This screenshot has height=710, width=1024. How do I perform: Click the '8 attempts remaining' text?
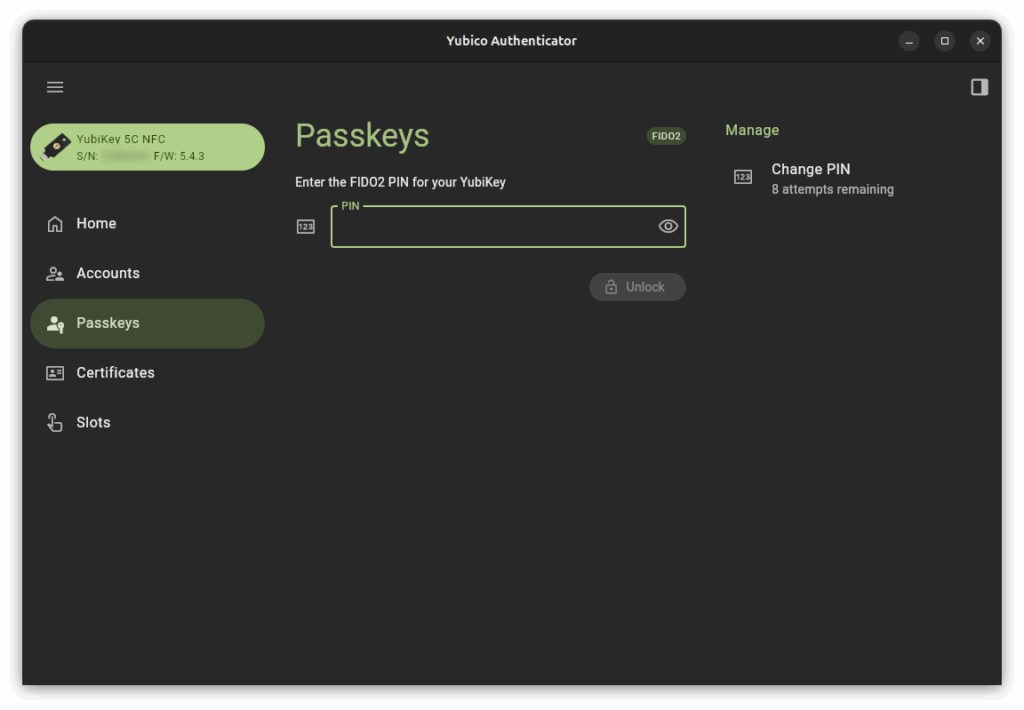point(832,190)
